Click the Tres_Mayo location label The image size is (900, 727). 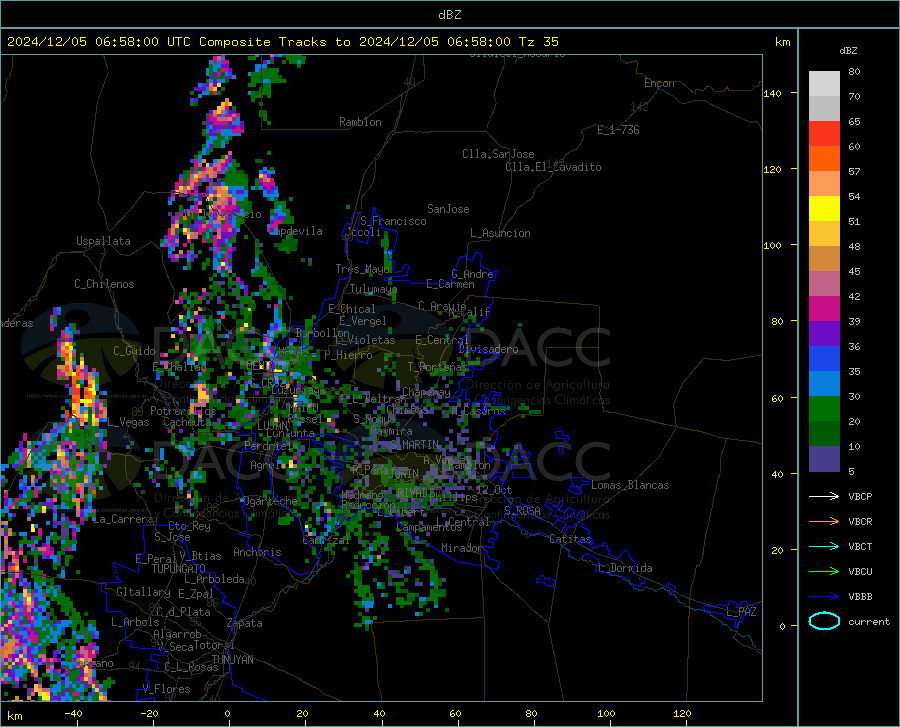tap(362, 269)
